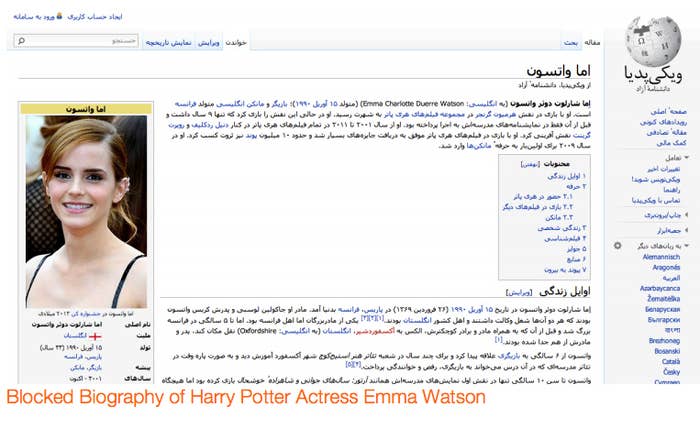Click the Wikipedia globe logo
This screenshot has height=429, width=700.
654,42
